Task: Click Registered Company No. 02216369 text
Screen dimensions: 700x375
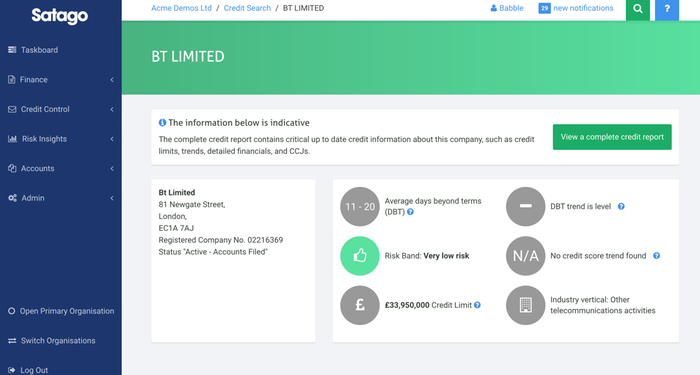Action: click(221, 240)
